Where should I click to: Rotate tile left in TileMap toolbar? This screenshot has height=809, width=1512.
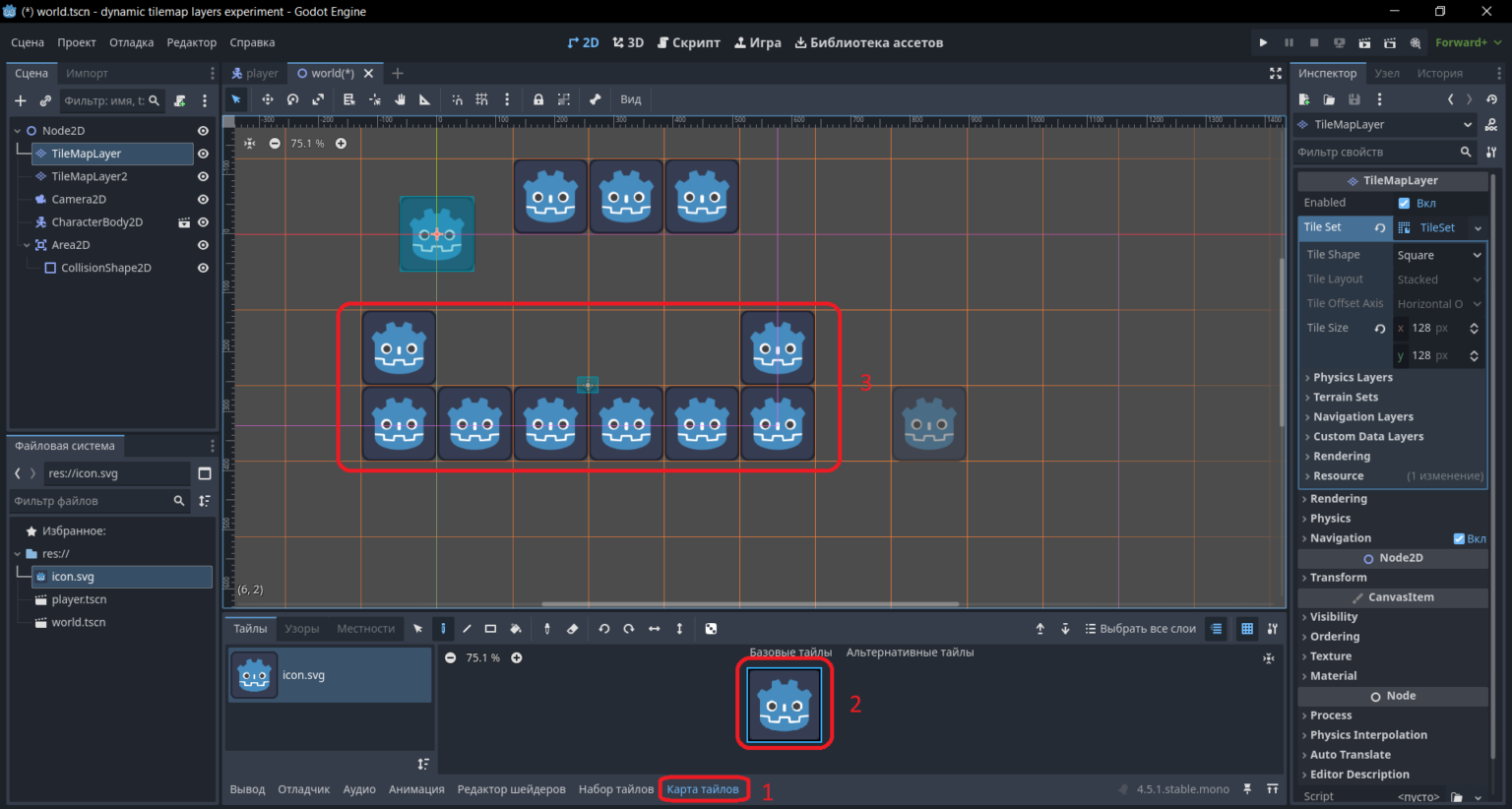click(x=604, y=629)
